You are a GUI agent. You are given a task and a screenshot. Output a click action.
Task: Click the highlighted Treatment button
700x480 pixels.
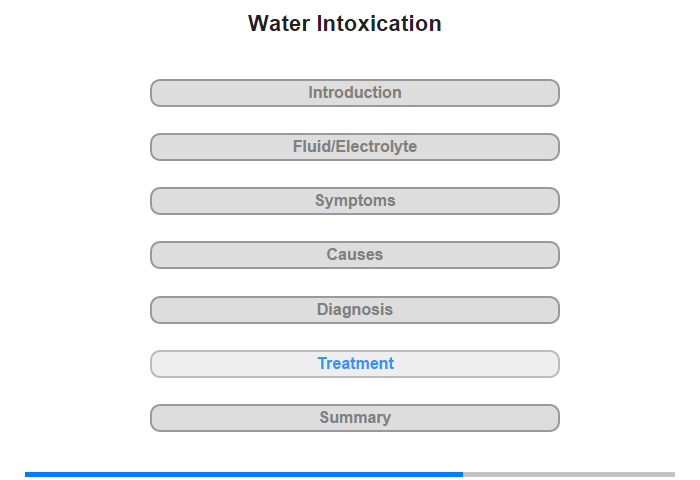[x=355, y=364]
